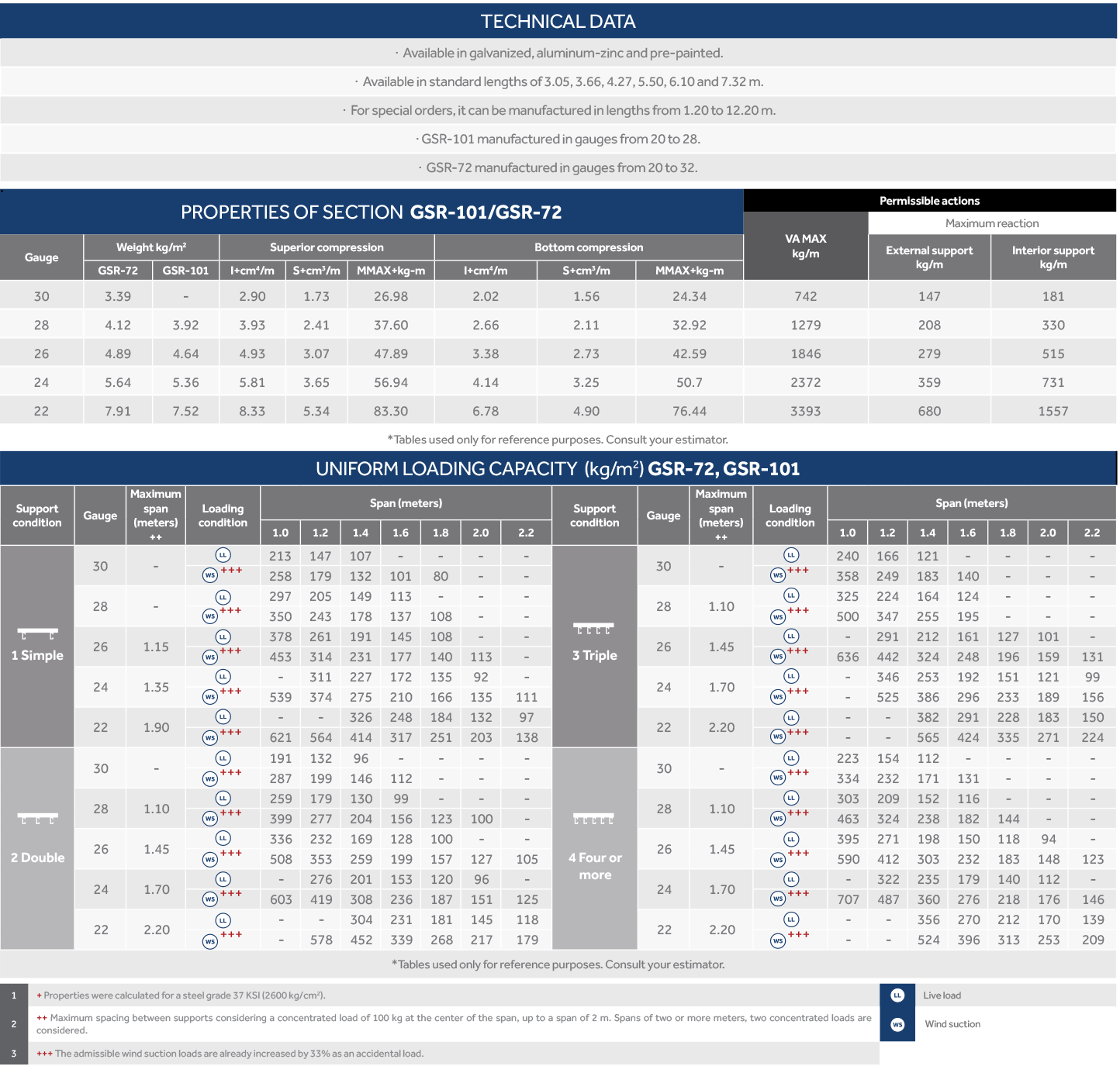The width and height of the screenshot is (1120, 1066).
Task: Select the Superior compression column header
Action: coord(327,247)
